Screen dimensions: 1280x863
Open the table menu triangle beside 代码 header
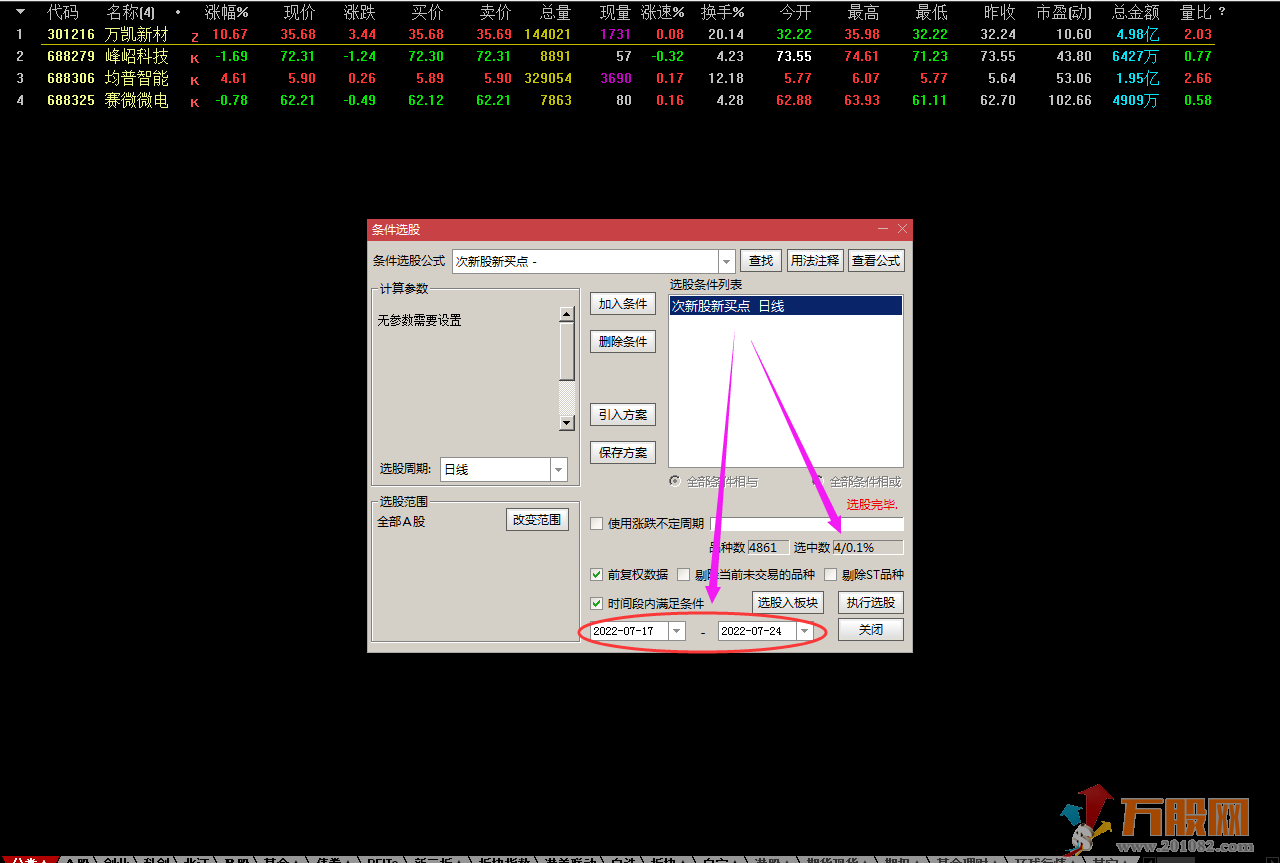[21, 12]
